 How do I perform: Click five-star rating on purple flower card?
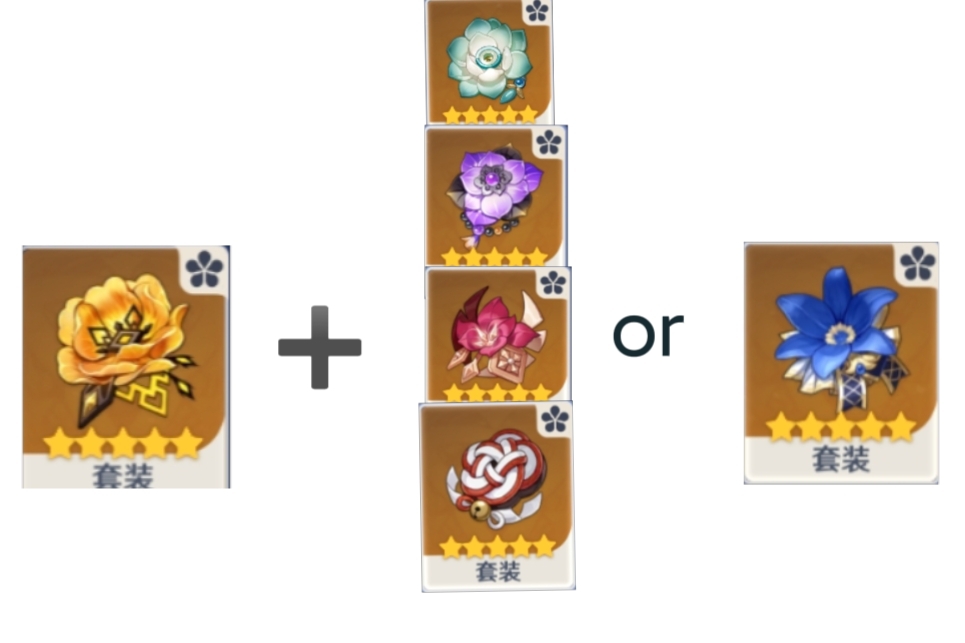(494, 257)
